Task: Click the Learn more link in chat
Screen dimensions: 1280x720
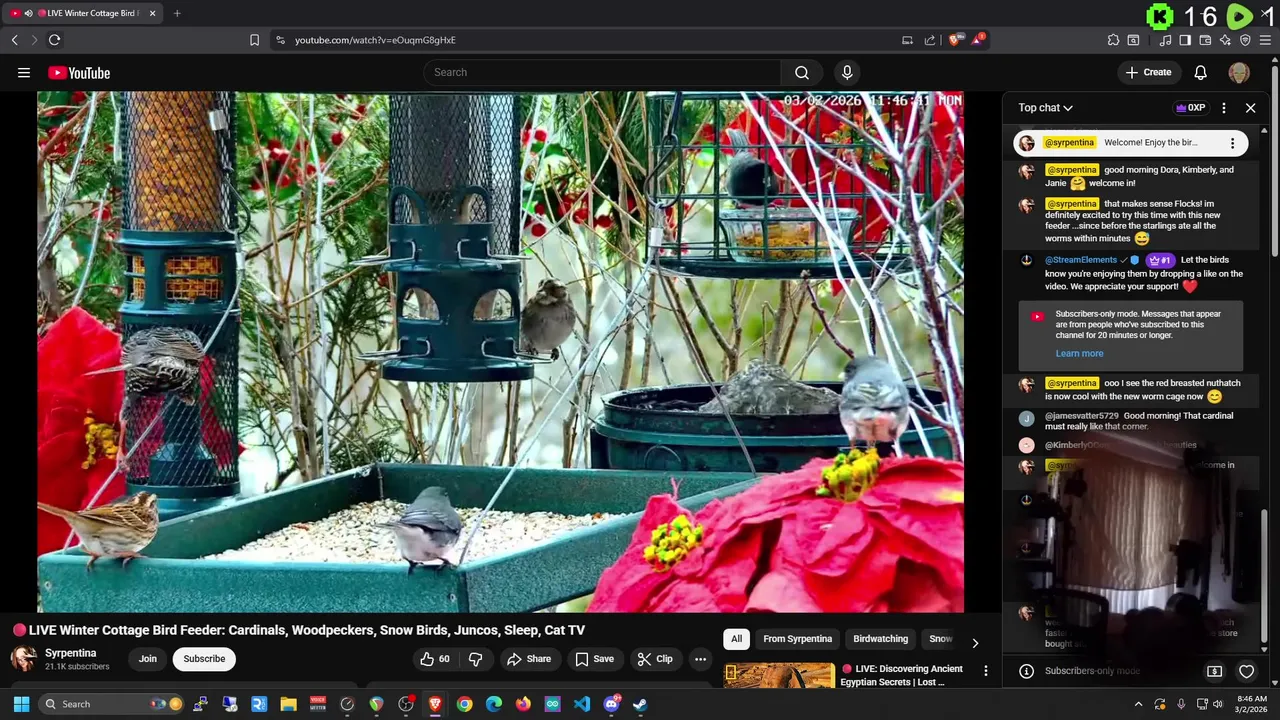Action: click(1079, 353)
